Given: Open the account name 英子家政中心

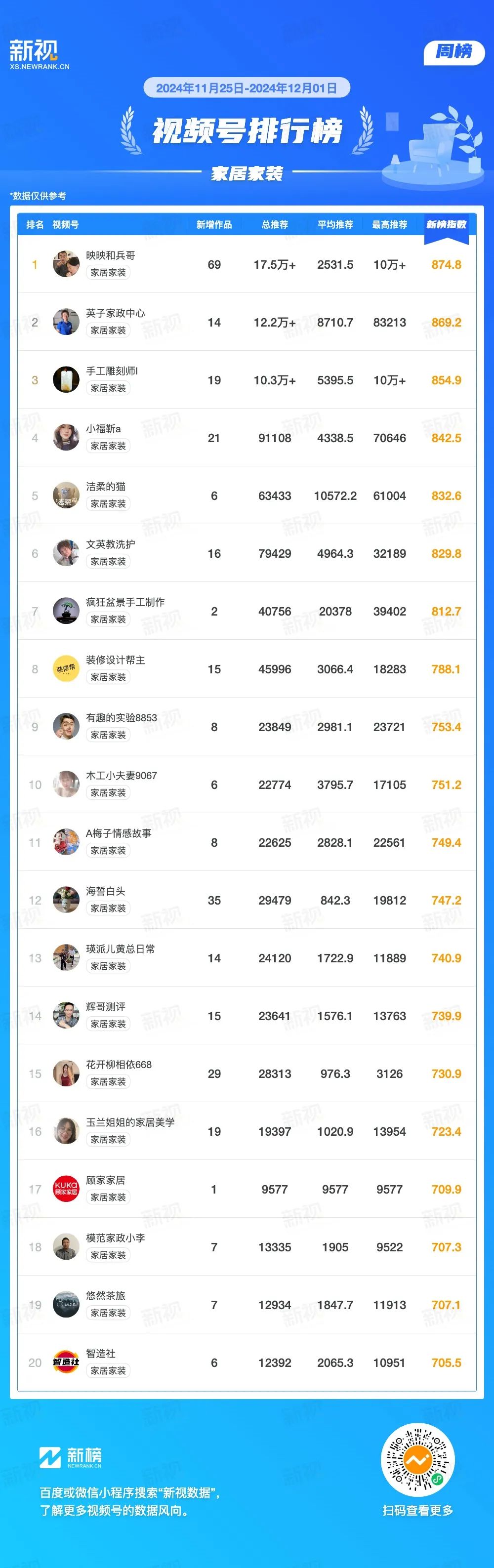Looking at the screenshot, I should click(116, 313).
